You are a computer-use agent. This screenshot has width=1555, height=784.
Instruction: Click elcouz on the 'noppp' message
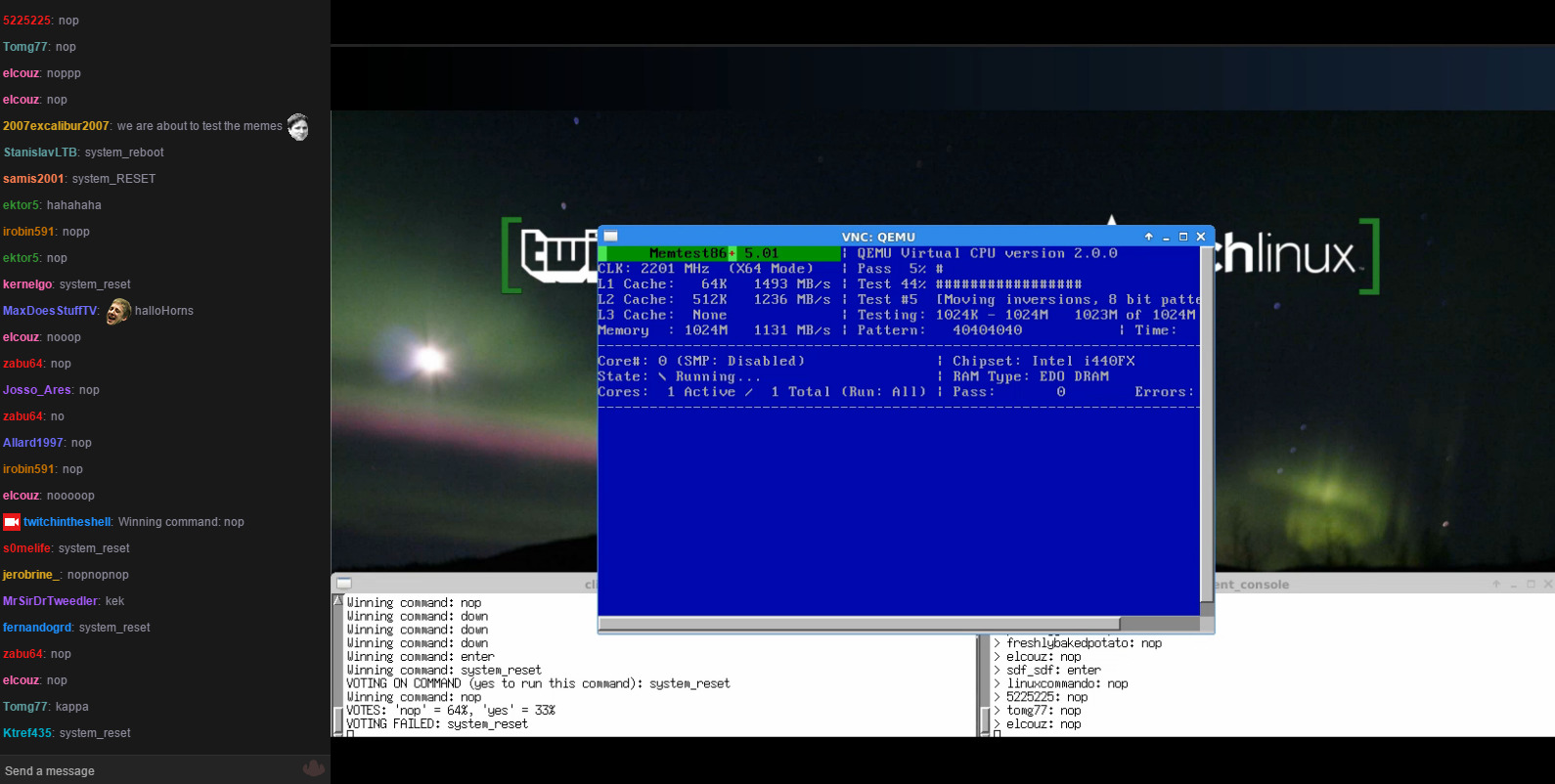[22, 73]
